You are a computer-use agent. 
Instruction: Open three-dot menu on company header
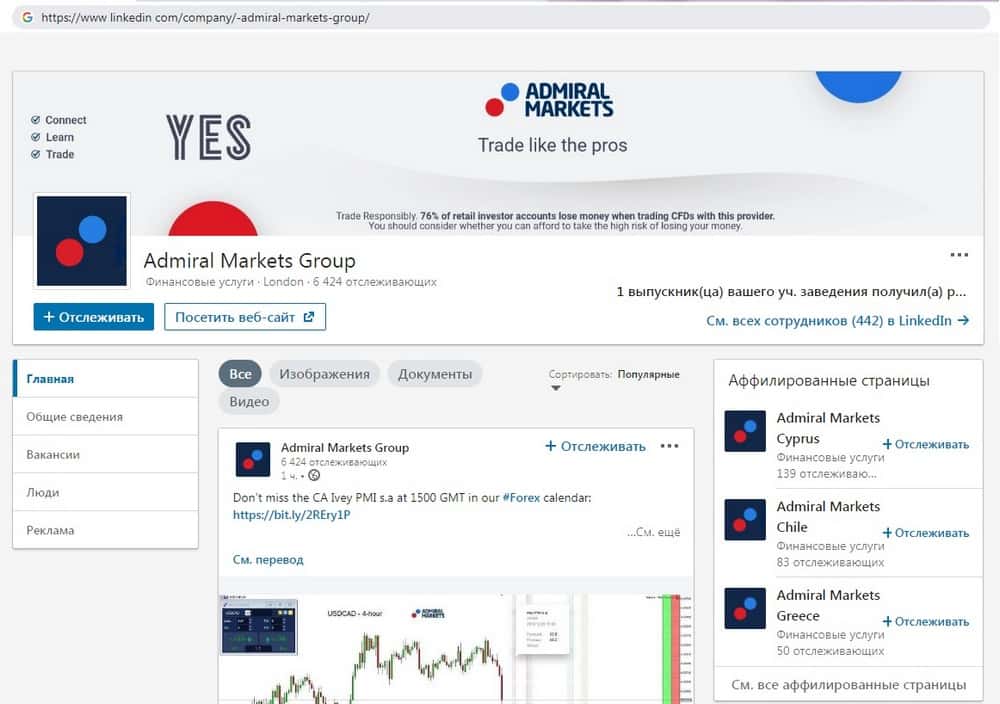(959, 254)
